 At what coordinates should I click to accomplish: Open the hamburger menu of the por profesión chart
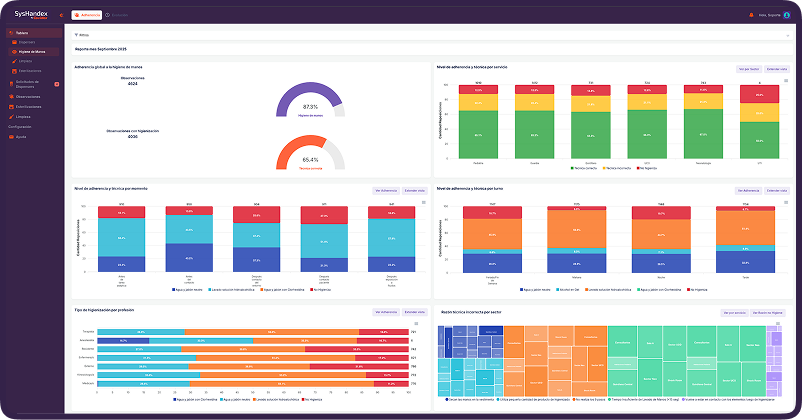click(x=416, y=324)
